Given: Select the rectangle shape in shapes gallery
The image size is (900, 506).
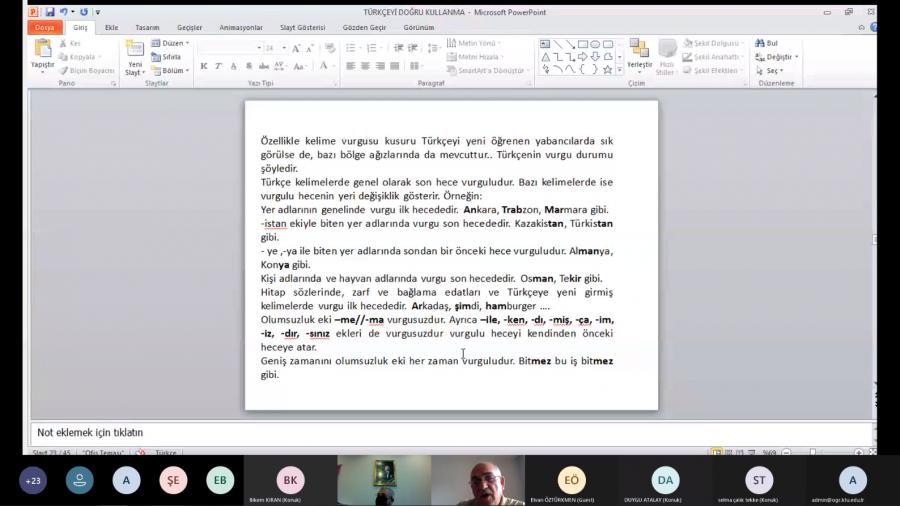Looking at the screenshot, I should [x=582, y=44].
